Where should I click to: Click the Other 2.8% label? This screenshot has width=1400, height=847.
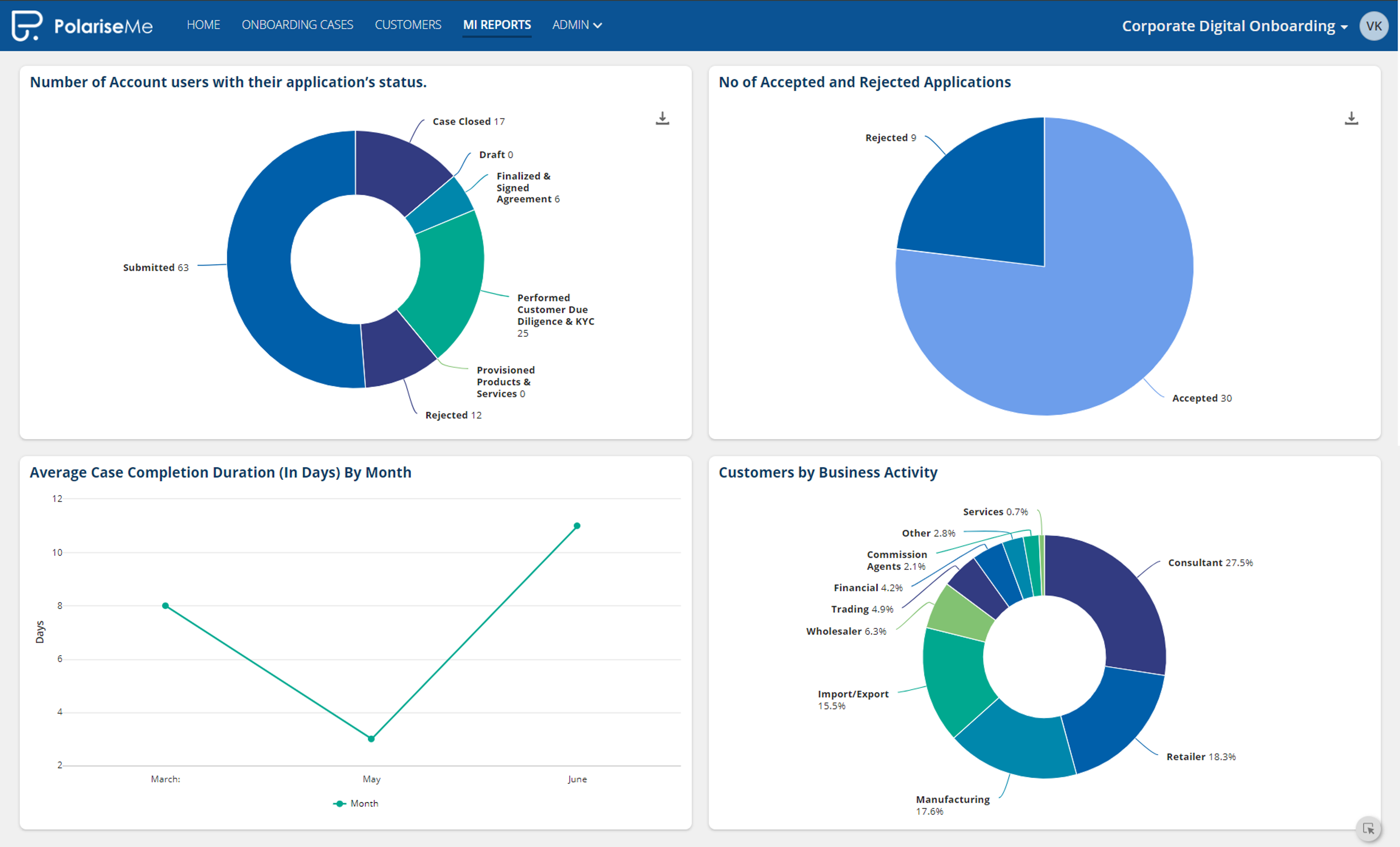pyautogui.click(x=928, y=533)
